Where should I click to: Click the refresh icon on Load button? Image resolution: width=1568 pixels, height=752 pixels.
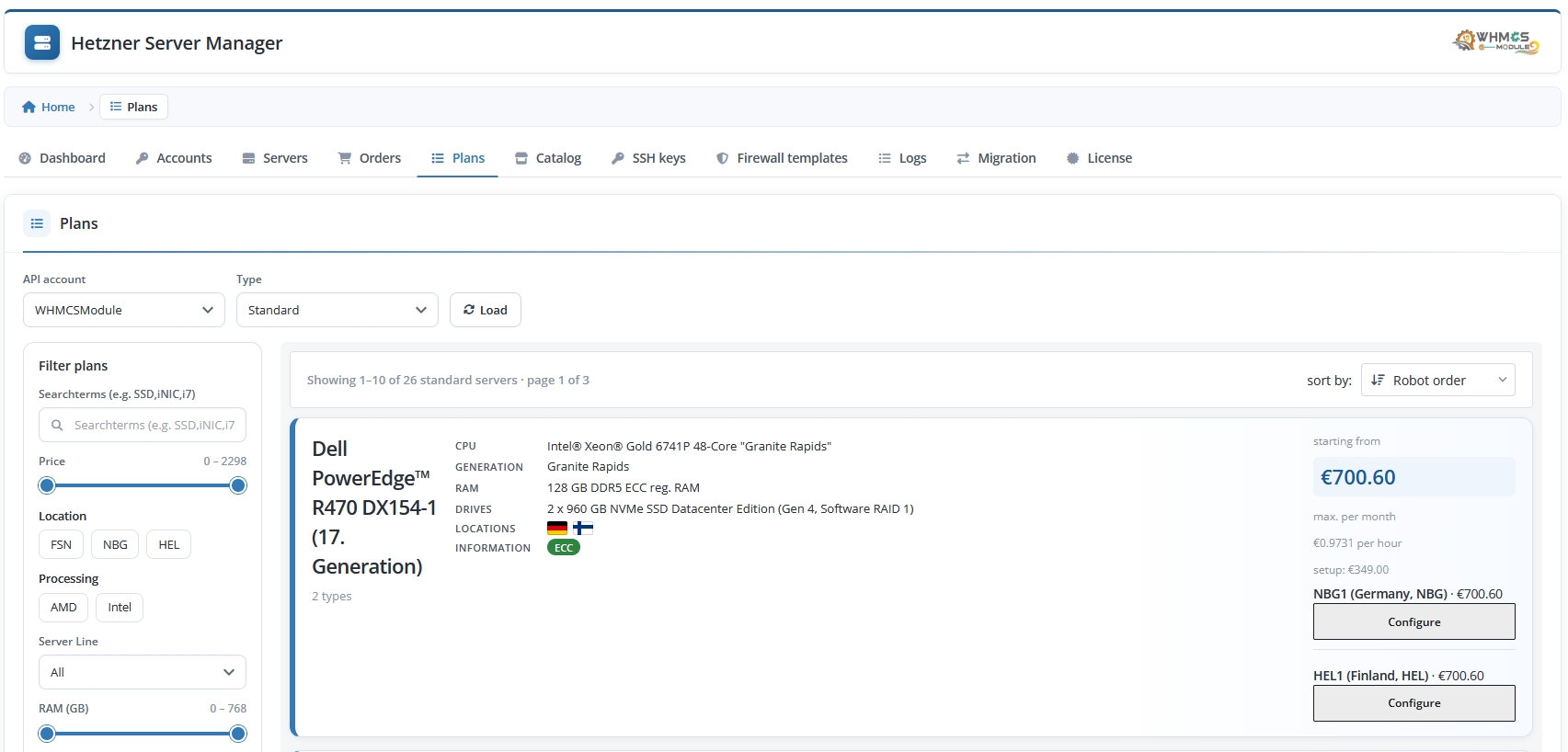point(469,310)
